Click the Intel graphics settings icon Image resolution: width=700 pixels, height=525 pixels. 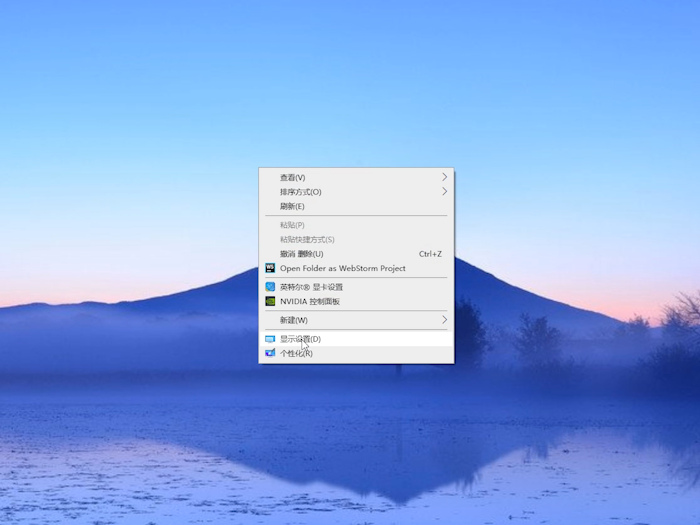tap(270, 287)
